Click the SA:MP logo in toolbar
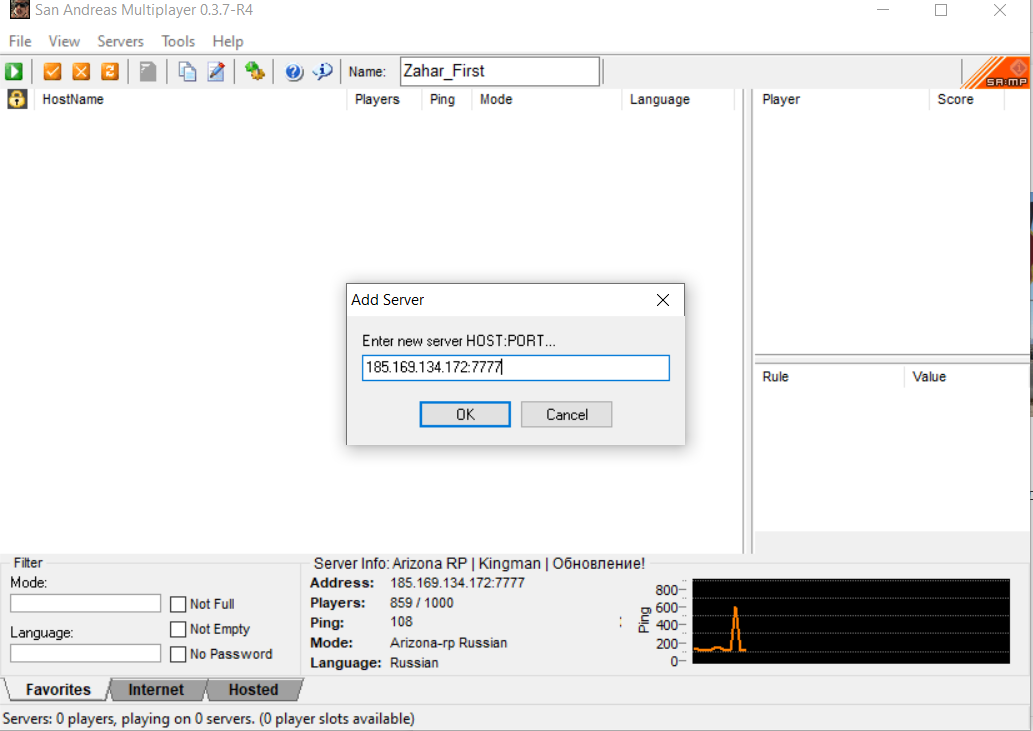This screenshot has height=731, width=1033. click(x=995, y=72)
